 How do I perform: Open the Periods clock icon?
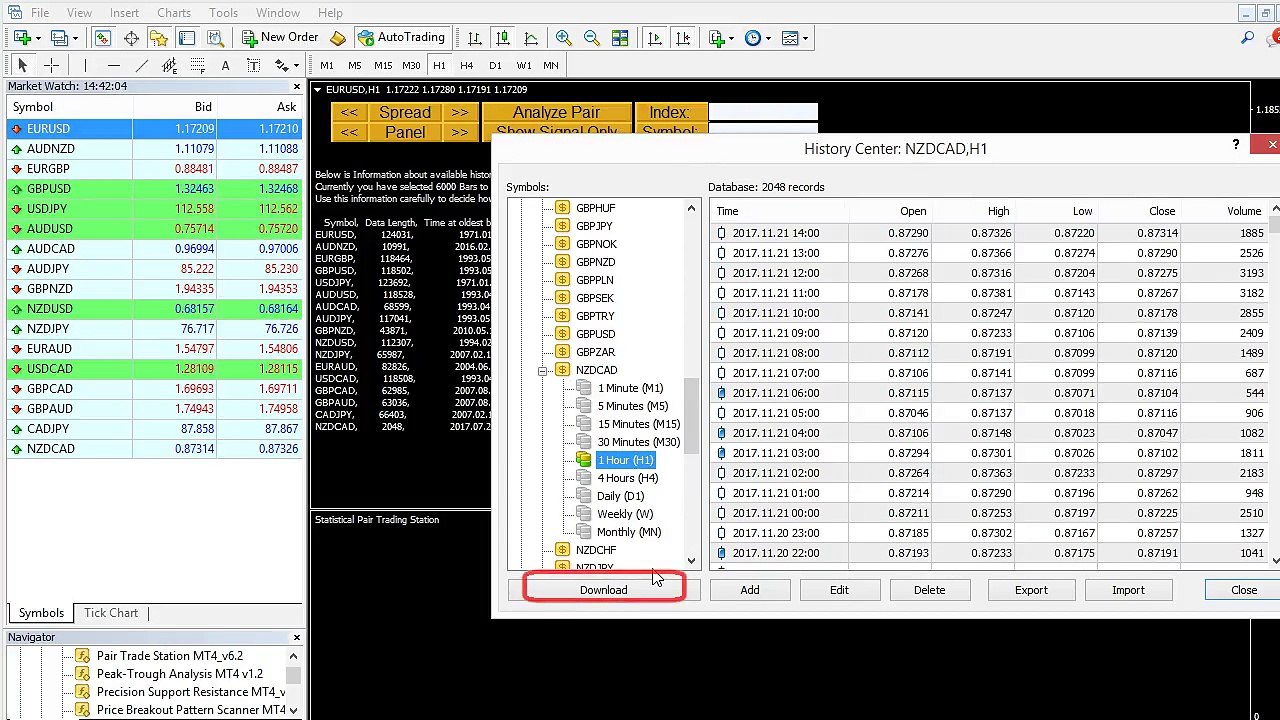pos(753,38)
